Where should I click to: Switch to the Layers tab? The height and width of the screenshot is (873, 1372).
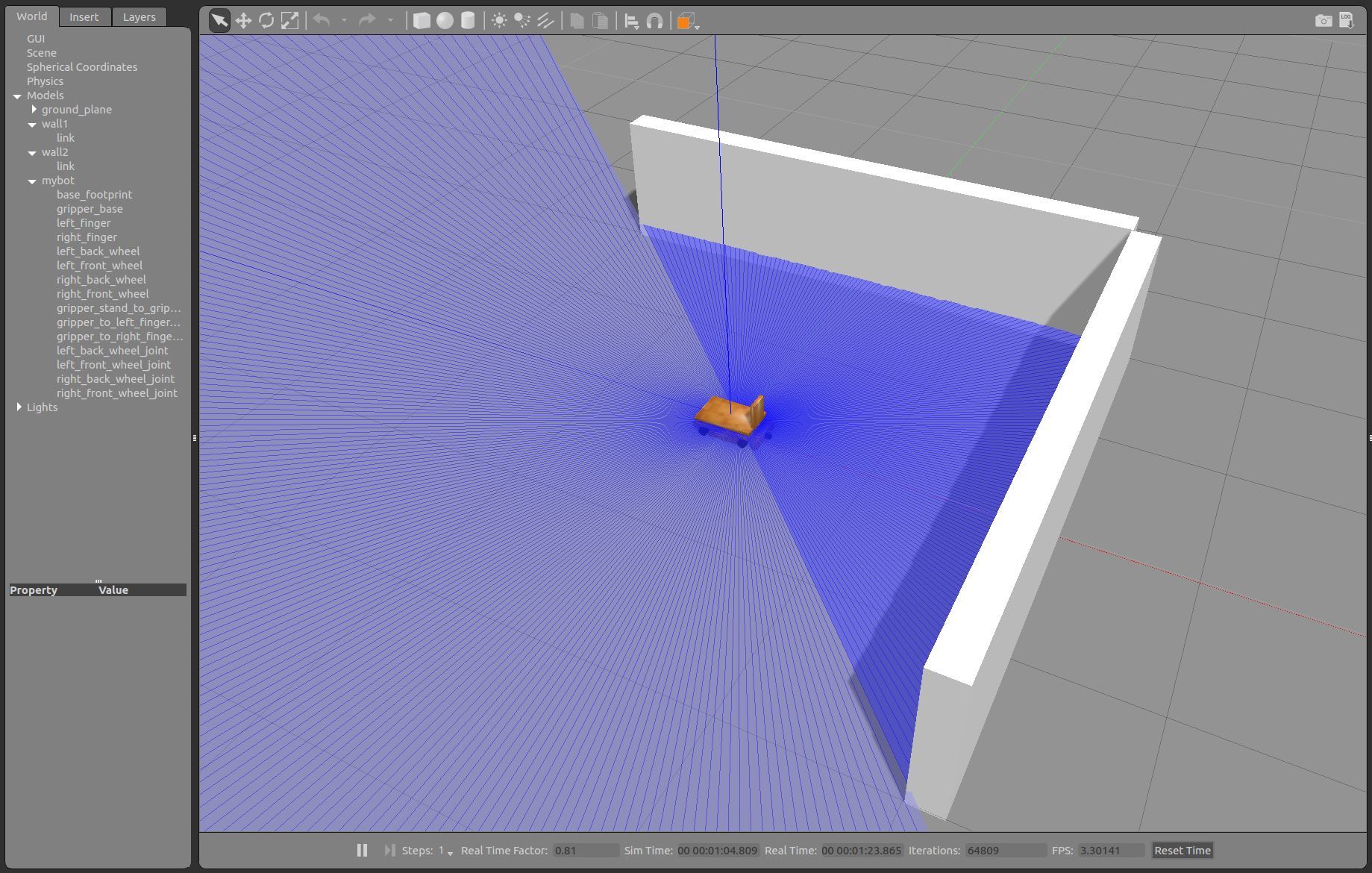click(x=140, y=17)
